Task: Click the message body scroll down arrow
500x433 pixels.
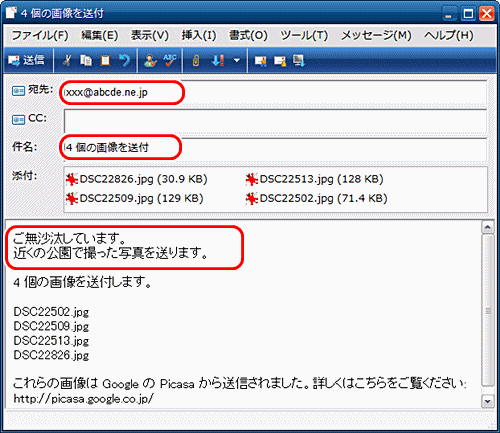Action: 487,401
